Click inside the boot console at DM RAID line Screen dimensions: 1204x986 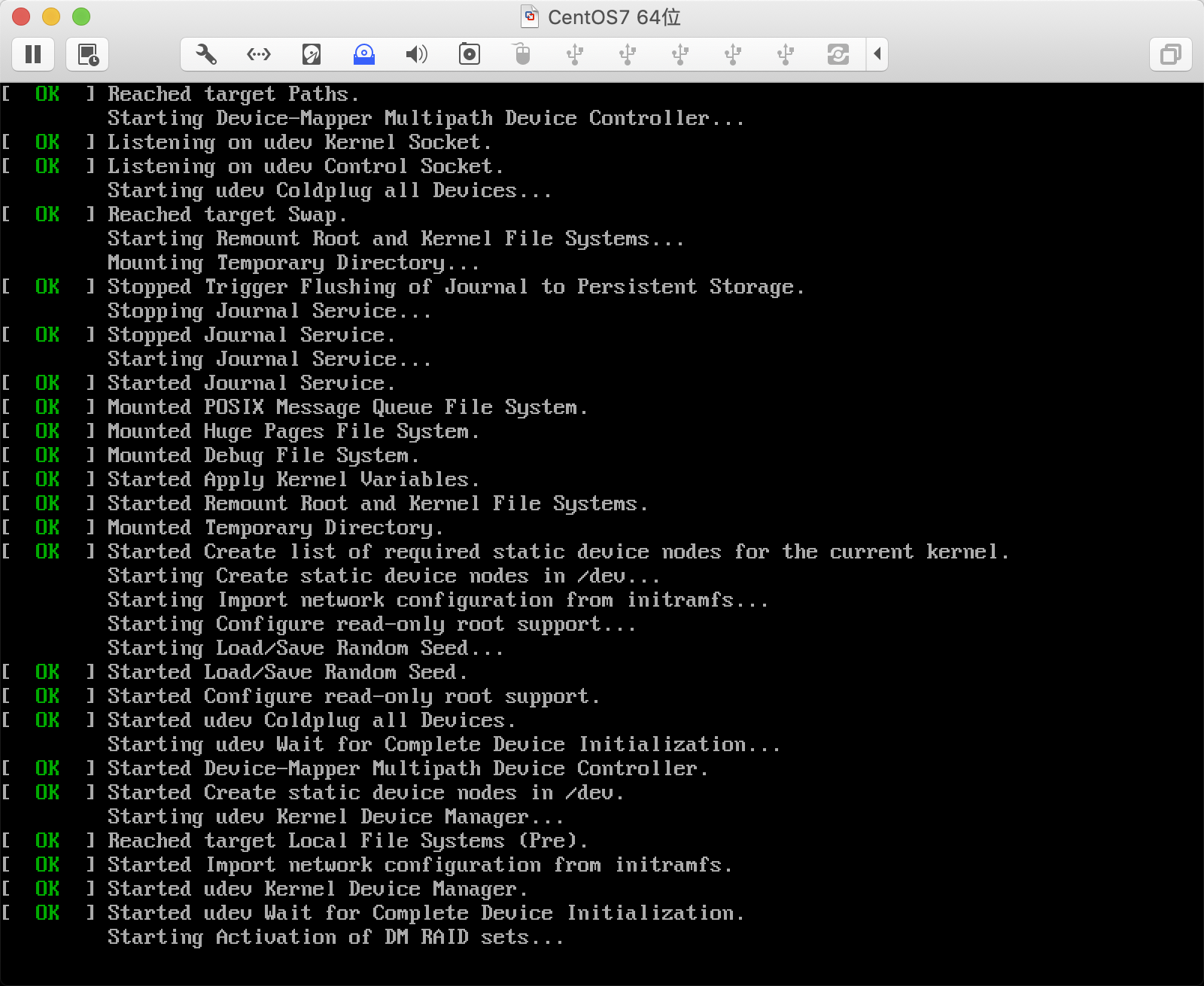click(336, 937)
